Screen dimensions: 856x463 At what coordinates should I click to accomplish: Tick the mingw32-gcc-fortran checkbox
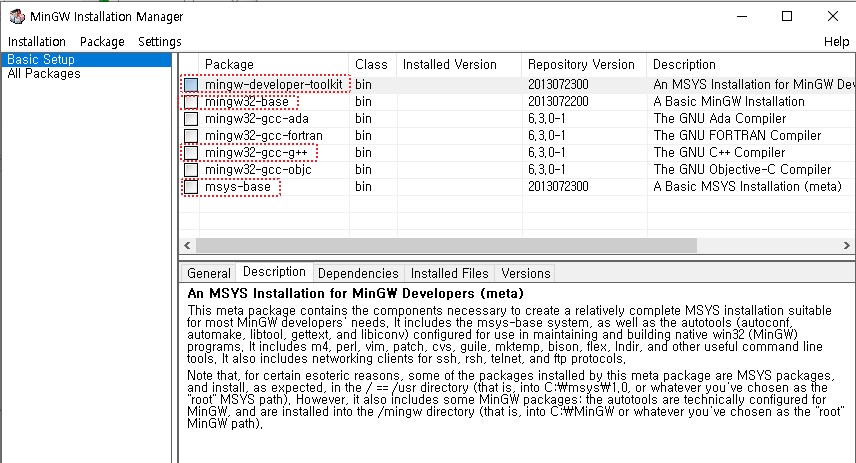191,135
